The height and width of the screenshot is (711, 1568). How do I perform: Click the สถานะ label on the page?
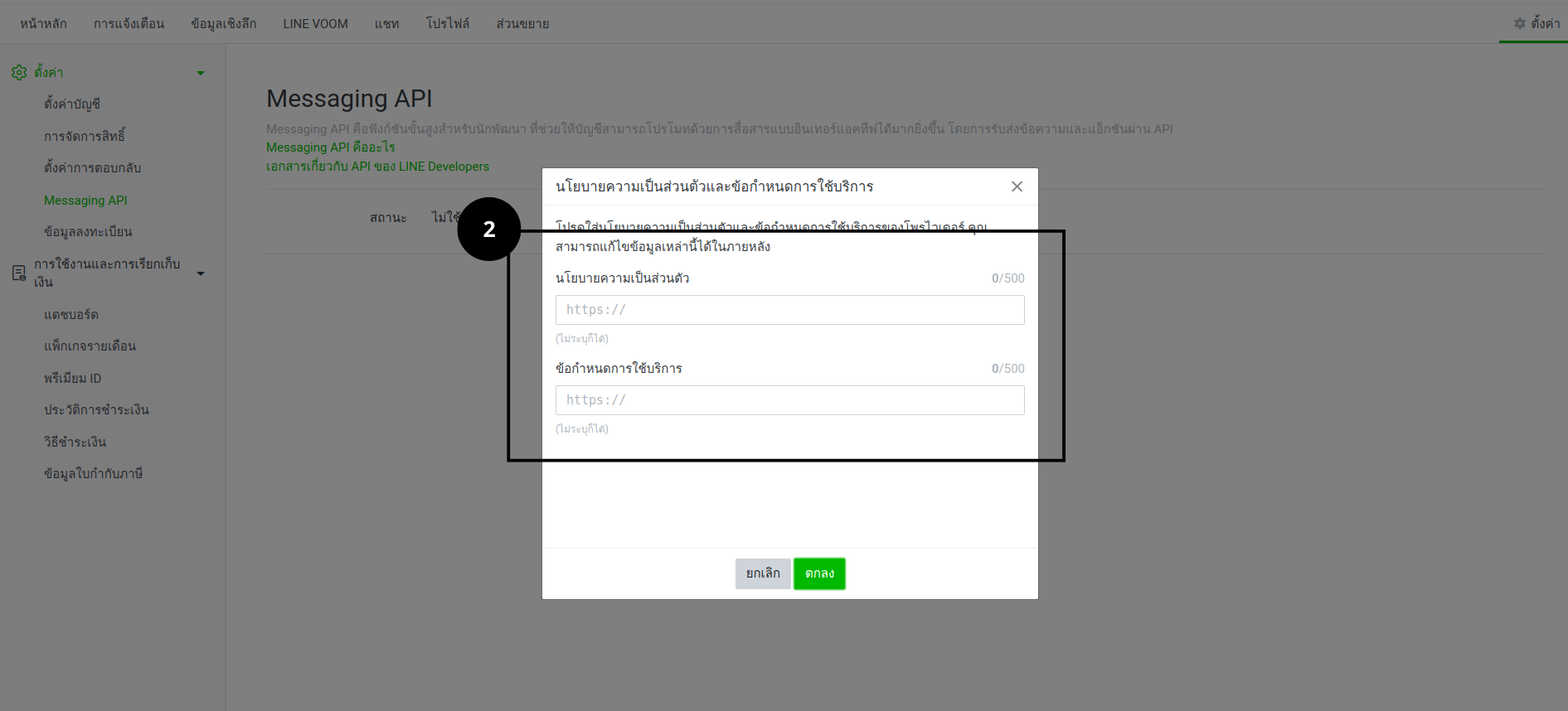(x=388, y=218)
